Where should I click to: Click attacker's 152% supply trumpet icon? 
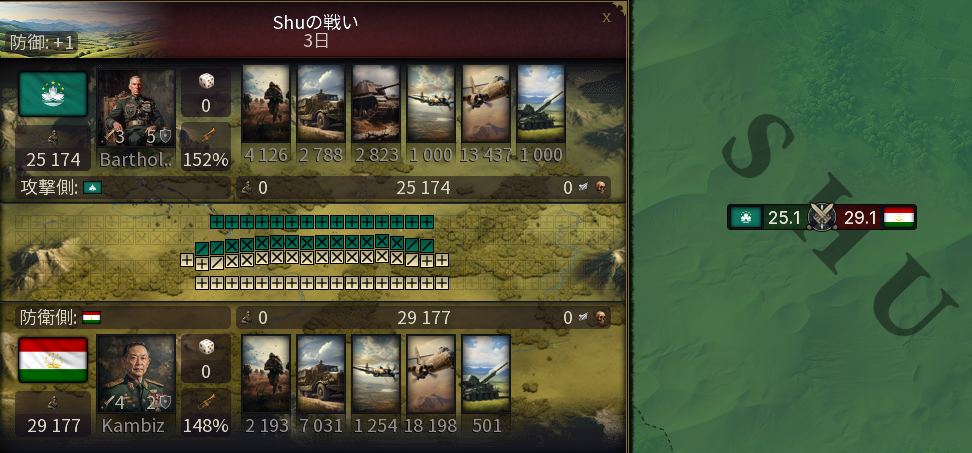(206, 134)
